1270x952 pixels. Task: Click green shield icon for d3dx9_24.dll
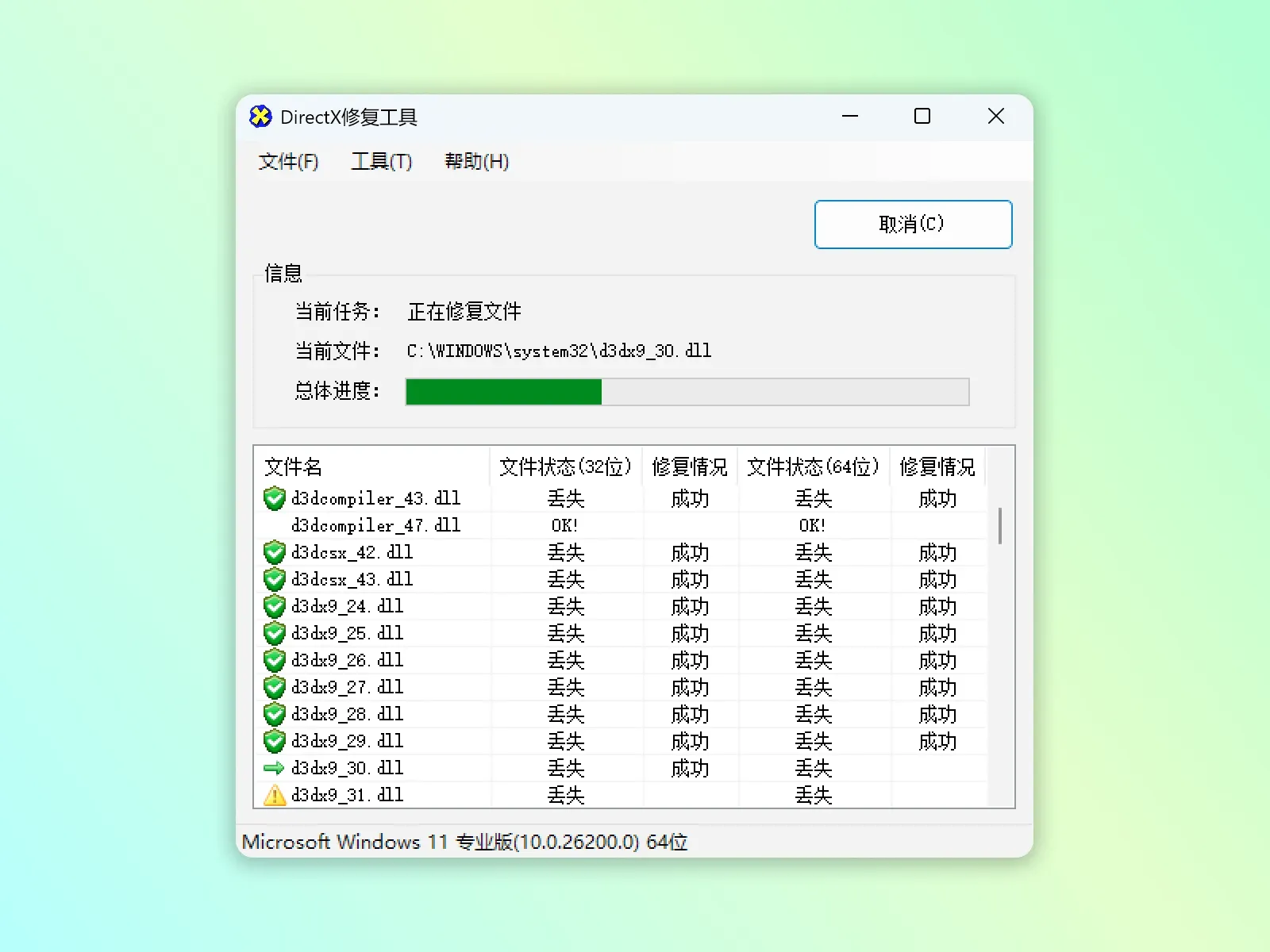[x=275, y=606]
